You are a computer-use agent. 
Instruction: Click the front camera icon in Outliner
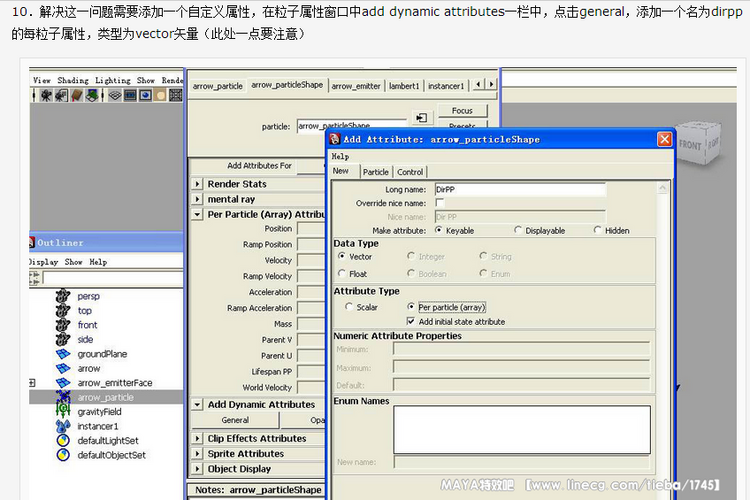pos(63,325)
